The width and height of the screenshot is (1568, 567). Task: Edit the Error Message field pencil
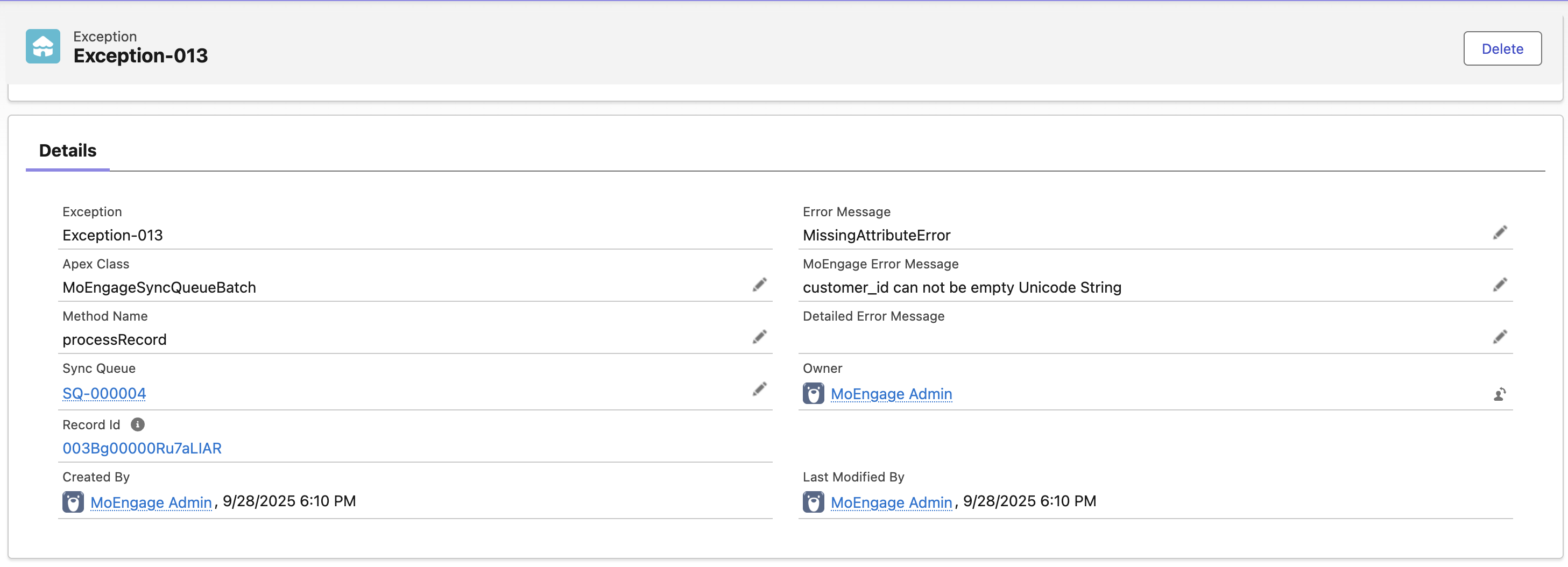(x=1500, y=232)
